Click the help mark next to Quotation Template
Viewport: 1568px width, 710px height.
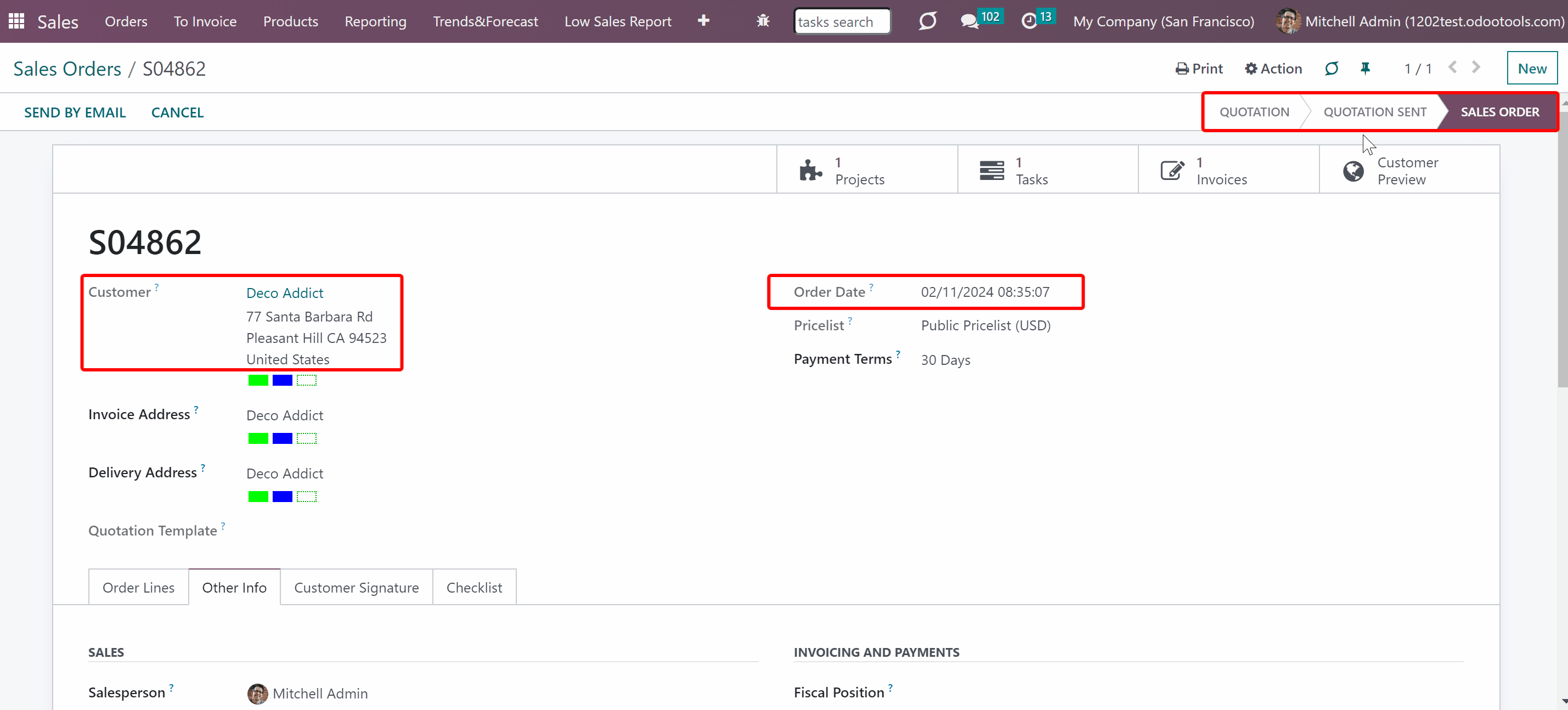tap(223, 526)
